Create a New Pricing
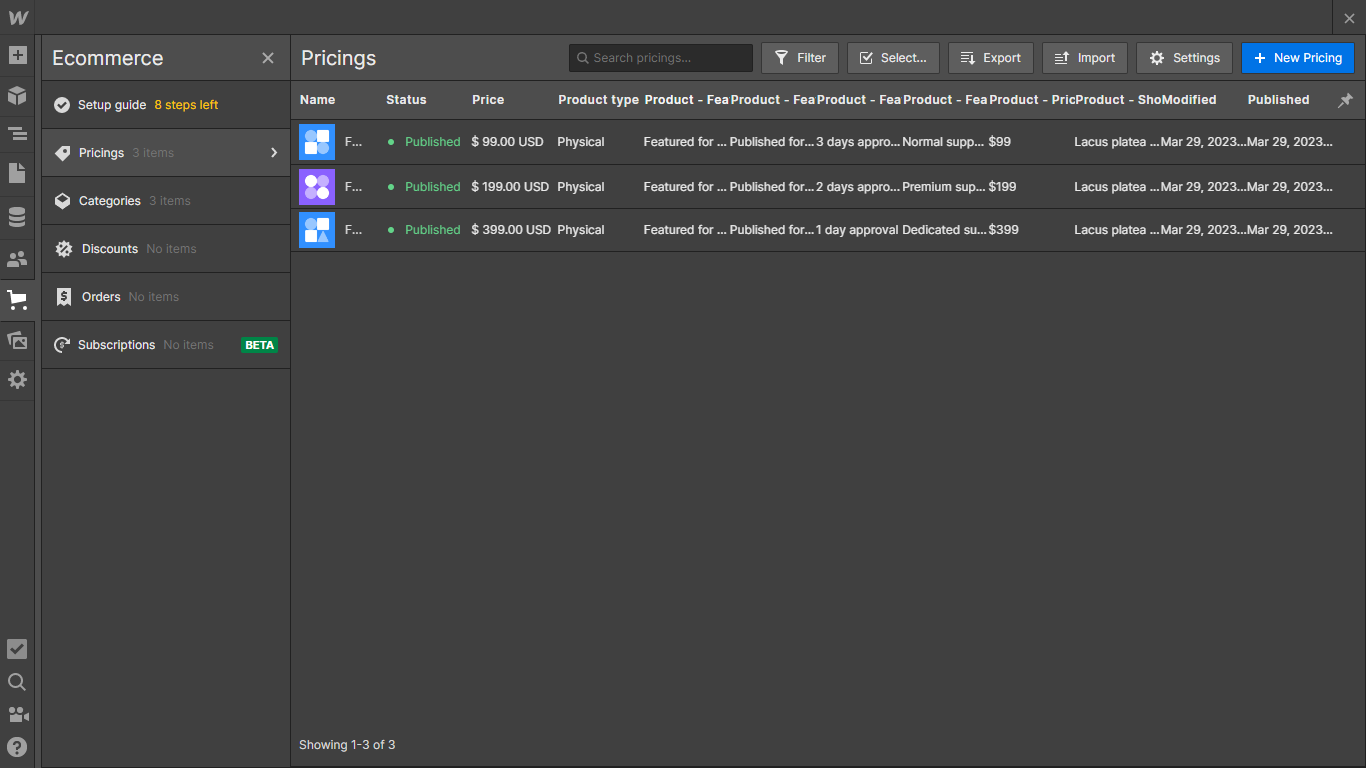Image resolution: width=1366 pixels, height=768 pixels. pos(1298,58)
